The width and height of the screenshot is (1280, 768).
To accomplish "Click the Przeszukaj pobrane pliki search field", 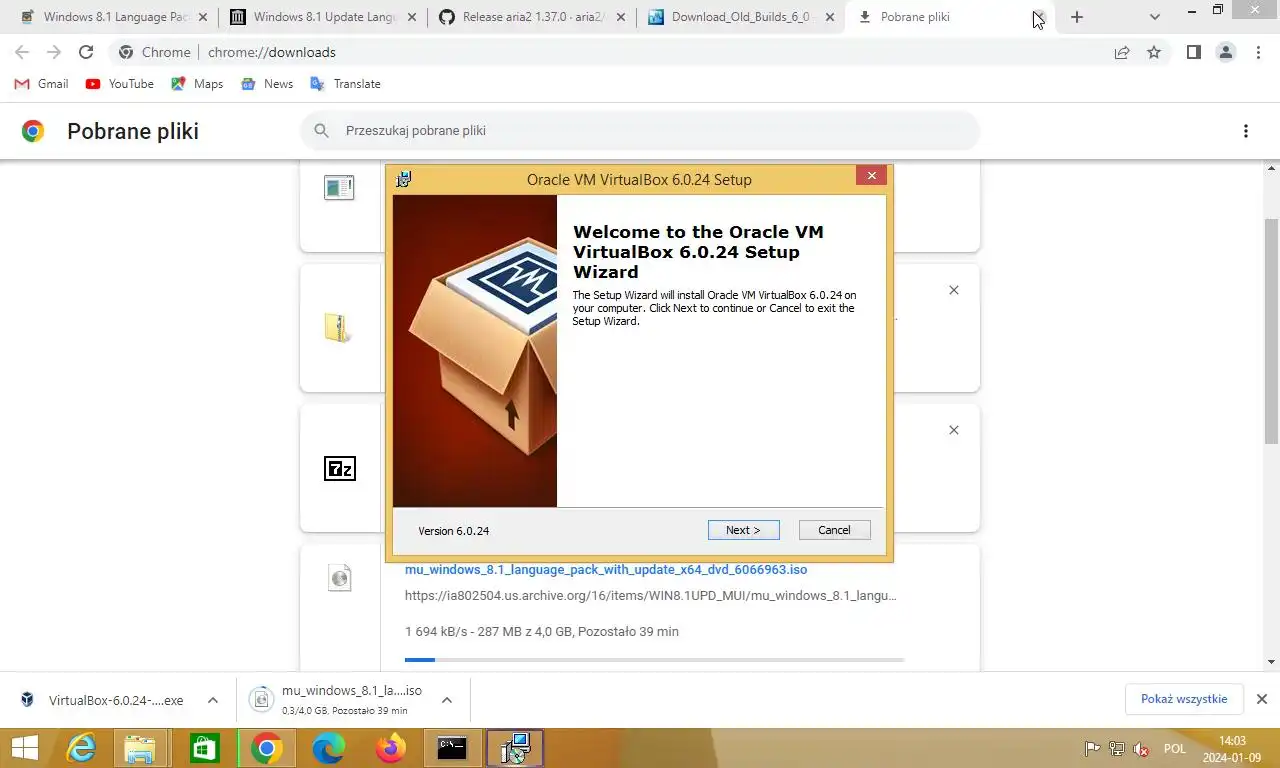I will coord(640,131).
